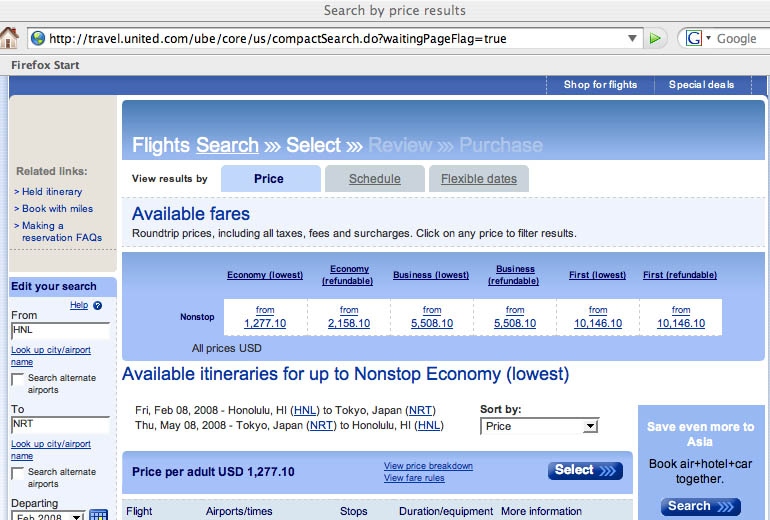770x520 pixels.
Task: Select the Firefox Start tab
Action: tap(45, 65)
